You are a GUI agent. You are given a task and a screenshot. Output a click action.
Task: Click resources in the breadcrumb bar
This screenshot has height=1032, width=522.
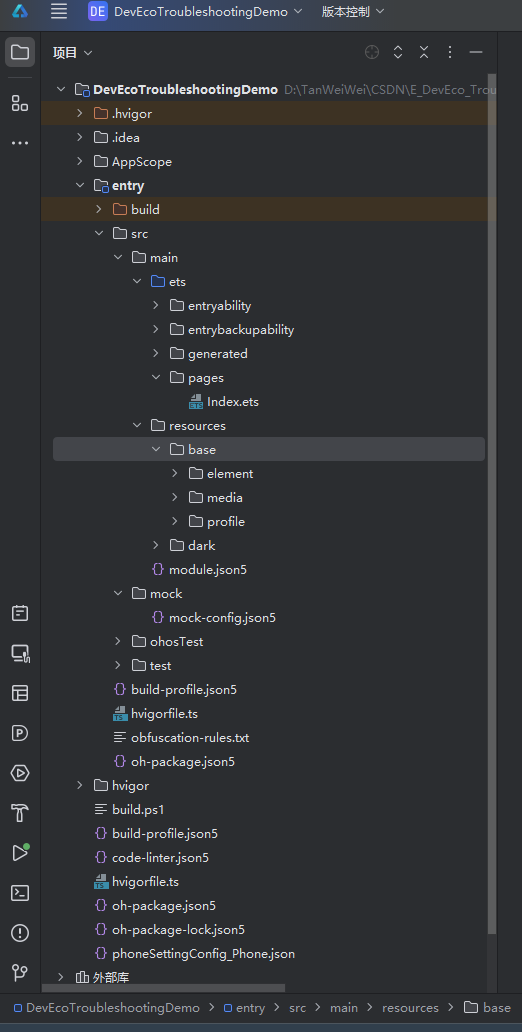tap(410, 1008)
